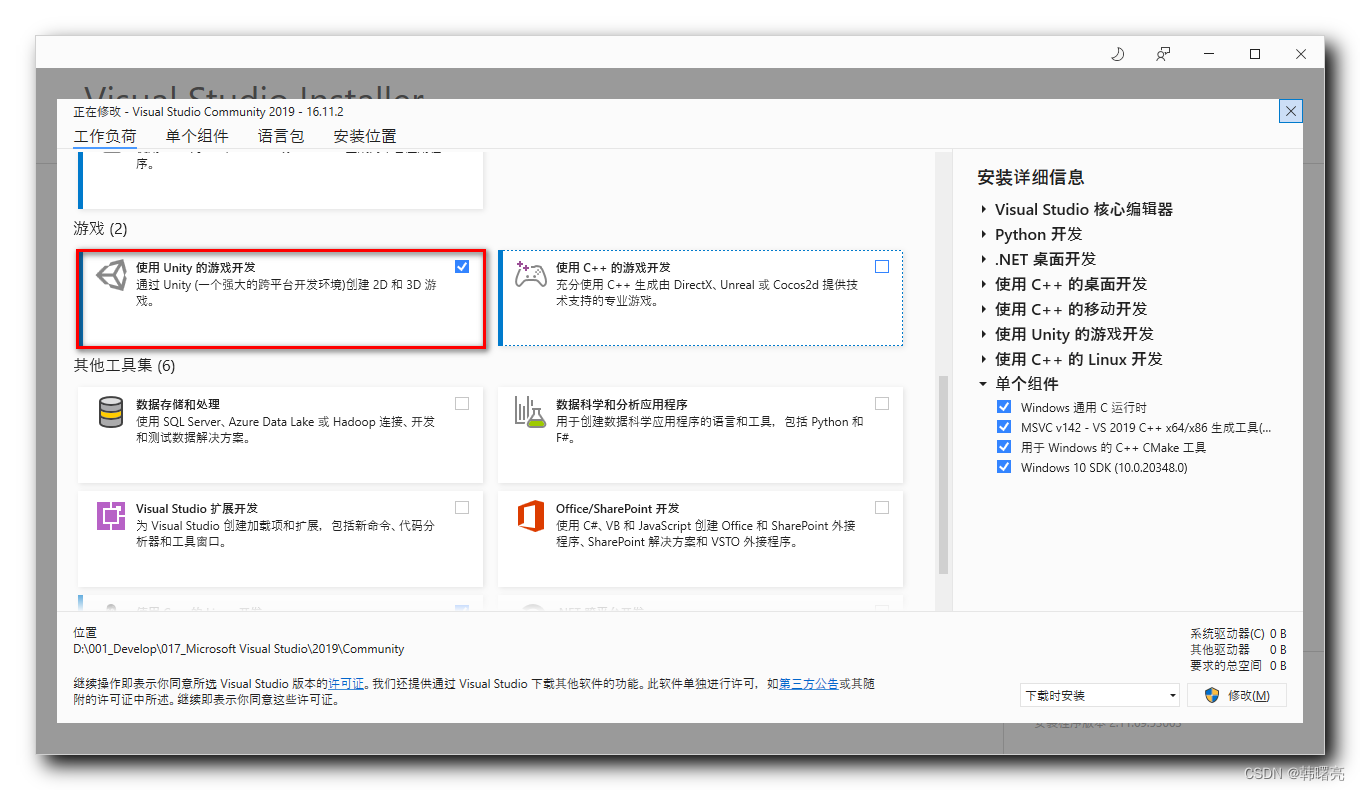Switch to 安装位置 tab
This screenshot has width=1360, height=790.
pos(365,136)
